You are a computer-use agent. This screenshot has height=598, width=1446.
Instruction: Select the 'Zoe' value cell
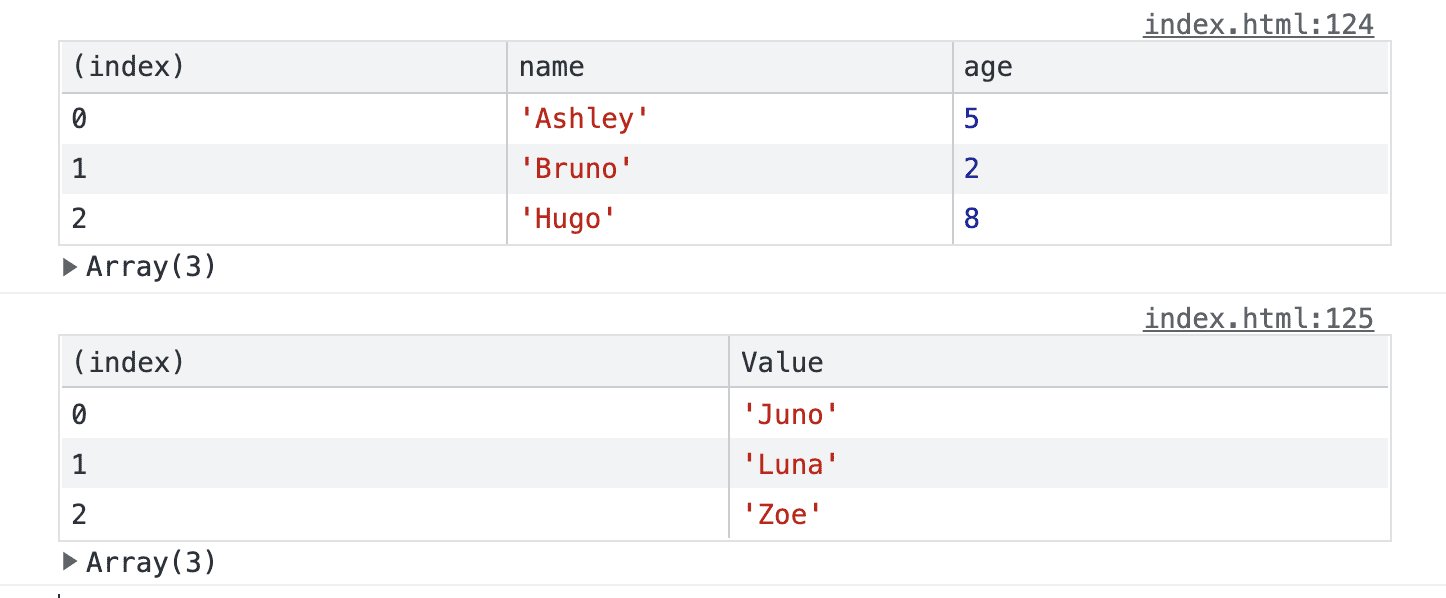[1059, 514]
